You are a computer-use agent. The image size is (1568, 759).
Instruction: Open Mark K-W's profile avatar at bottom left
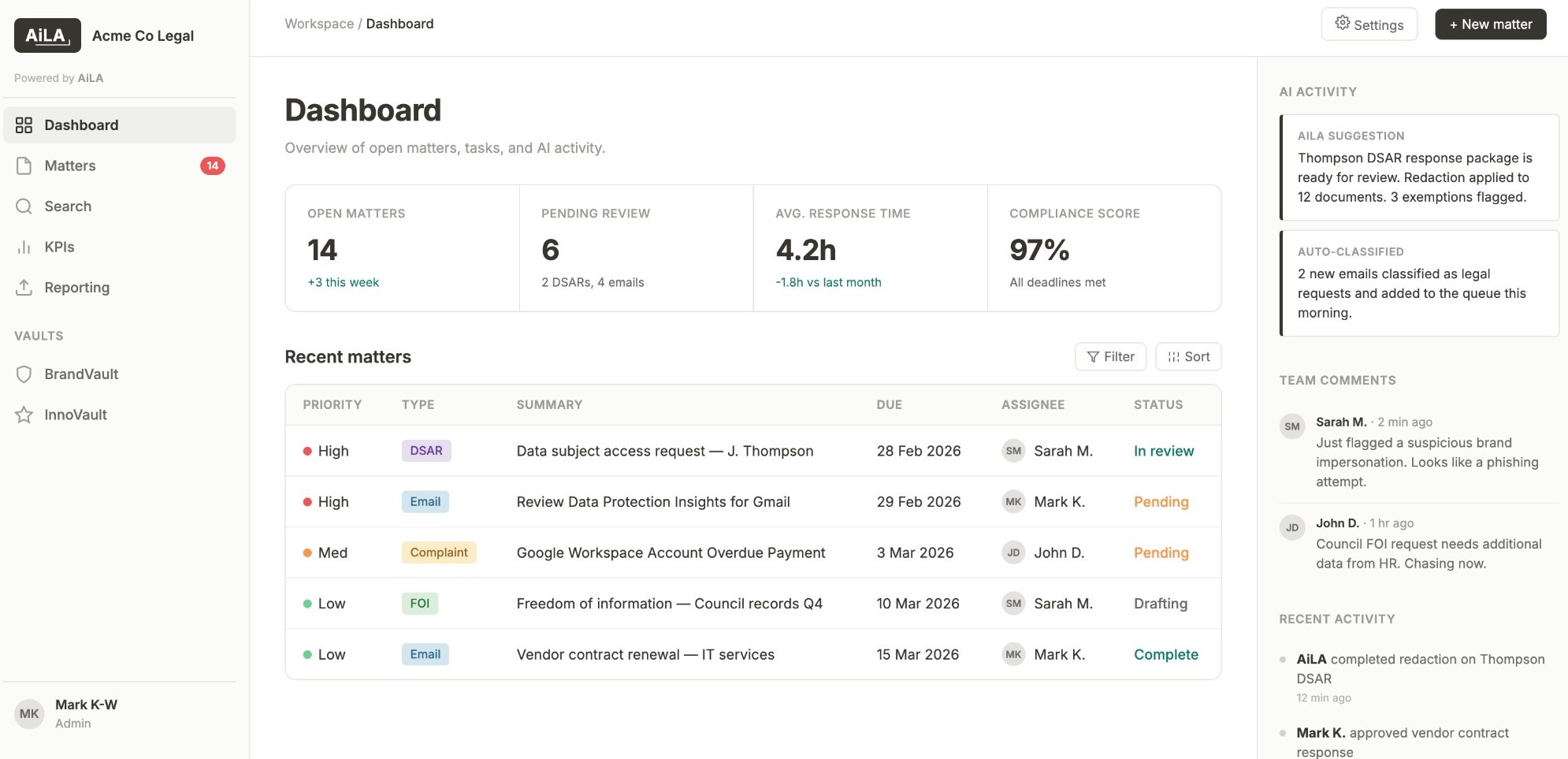(x=29, y=712)
